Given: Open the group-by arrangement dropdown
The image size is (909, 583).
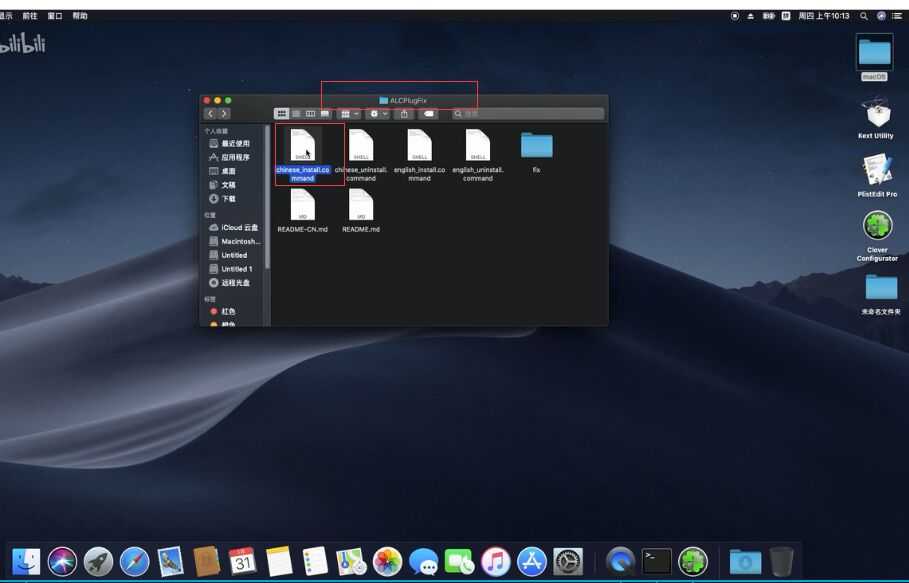Looking at the screenshot, I should click(350, 114).
